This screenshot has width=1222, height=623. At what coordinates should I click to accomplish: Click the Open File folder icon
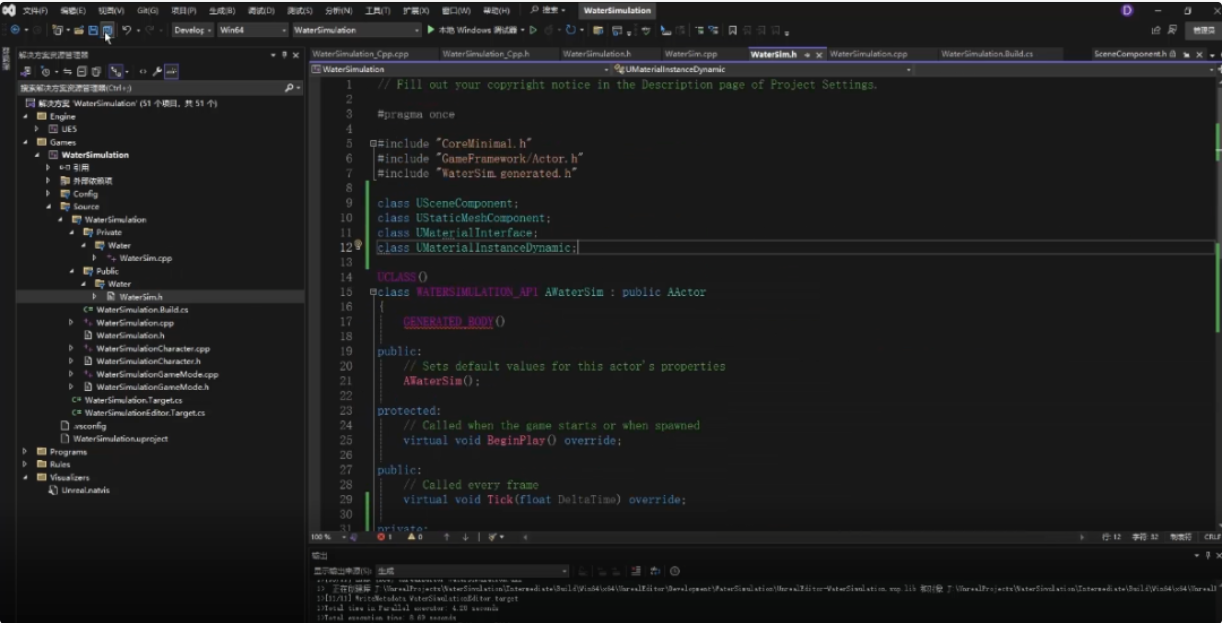[78, 31]
